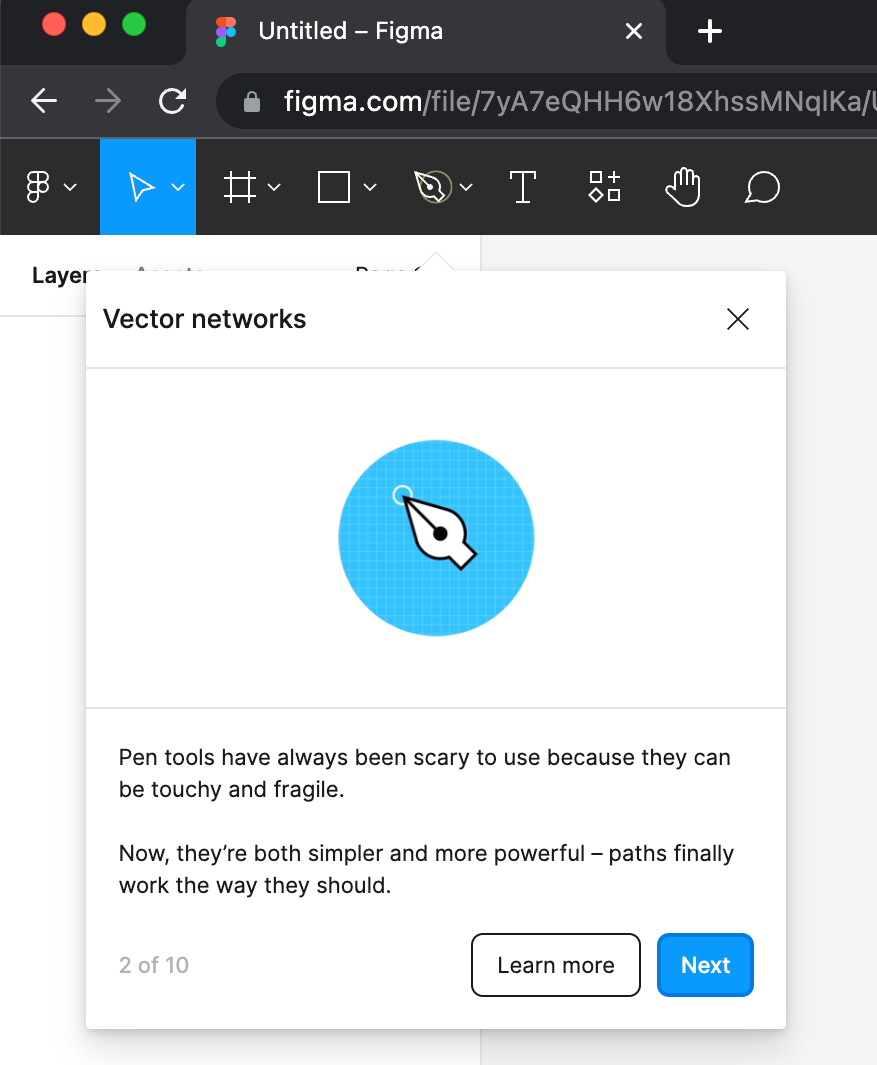Close the Vector networks popup
The width and height of the screenshot is (877, 1065).
point(738,319)
